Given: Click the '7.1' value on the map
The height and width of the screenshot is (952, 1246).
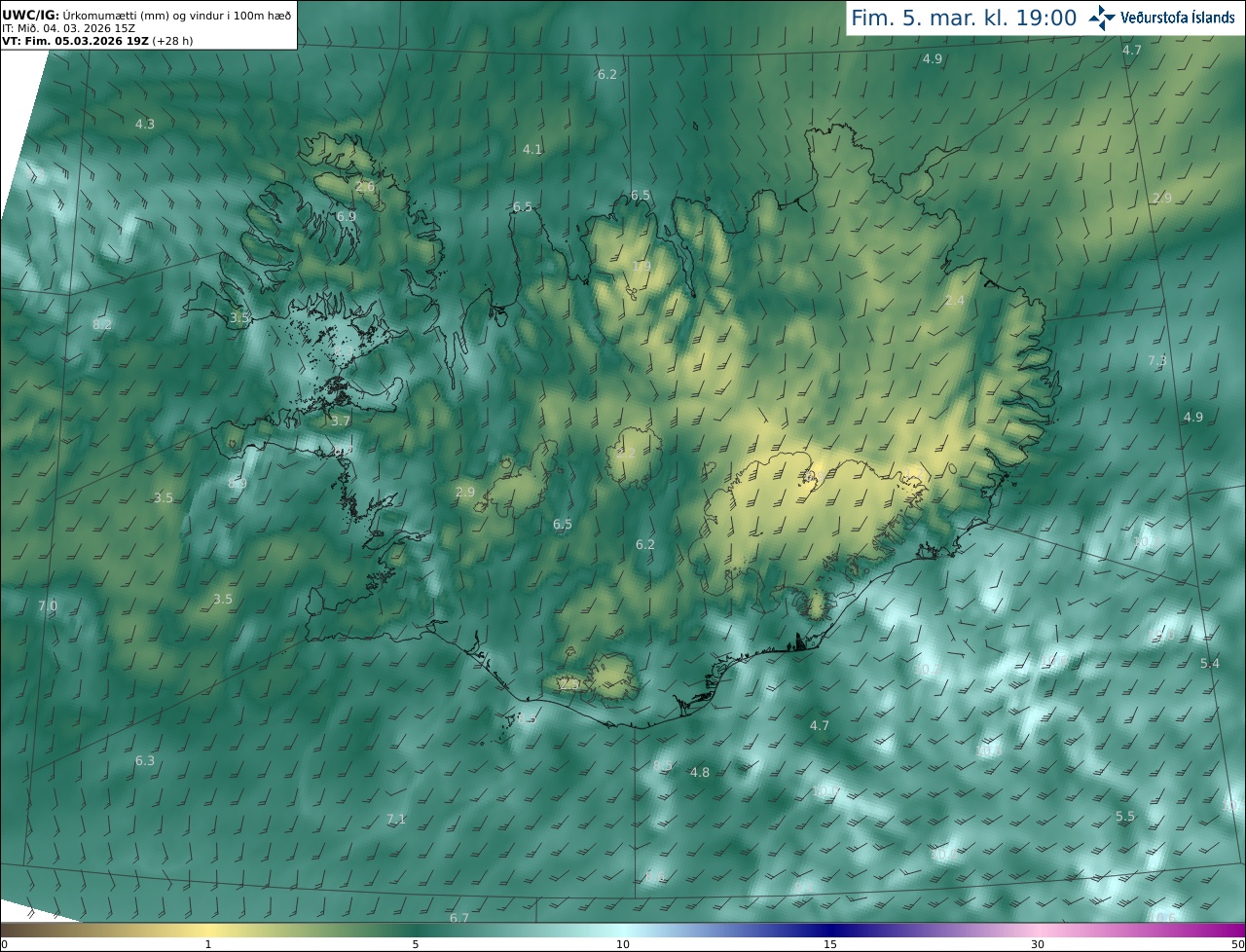Looking at the screenshot, I should point(396,819).
